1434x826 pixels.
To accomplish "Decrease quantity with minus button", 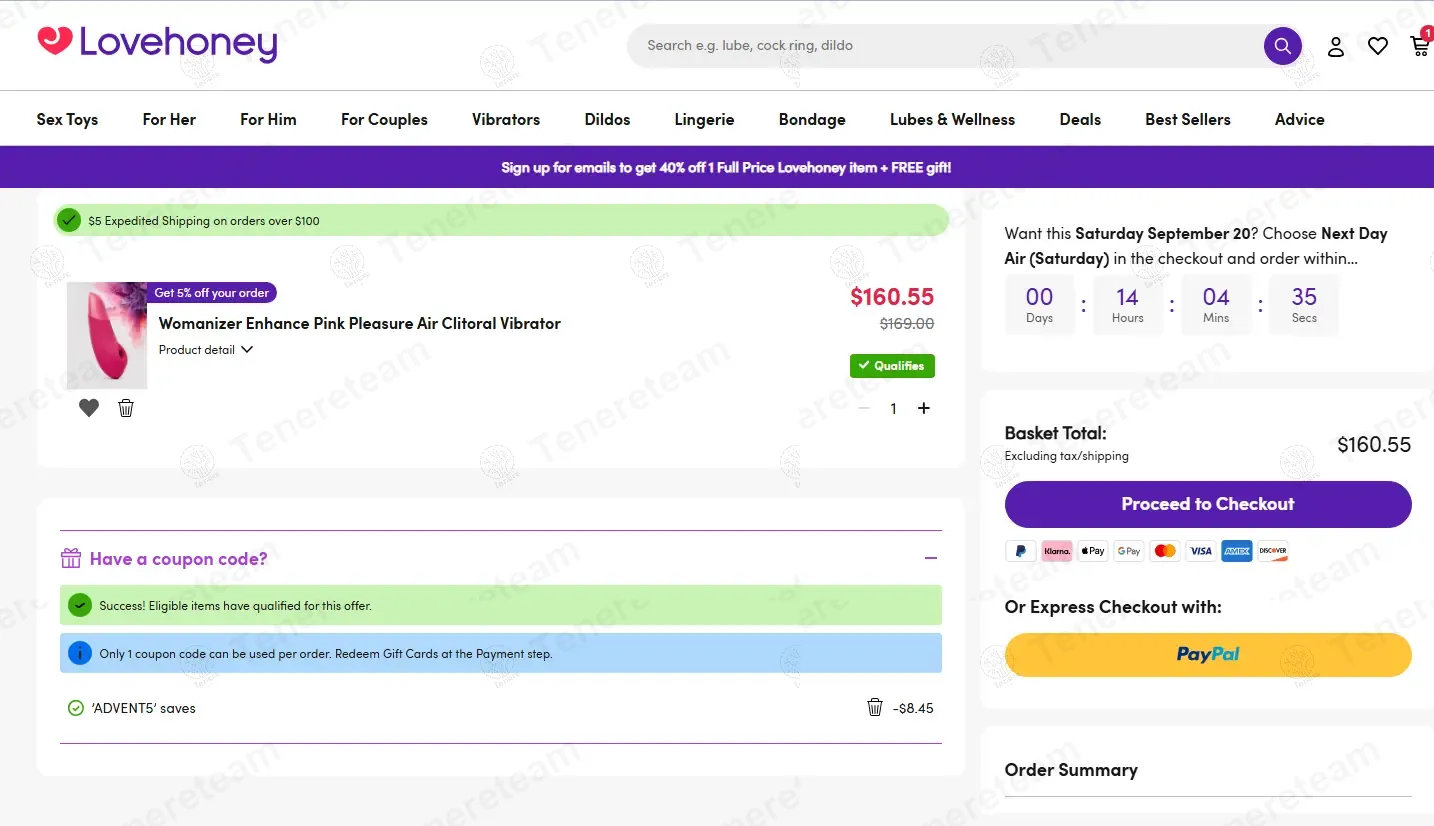I will point(864,408).
